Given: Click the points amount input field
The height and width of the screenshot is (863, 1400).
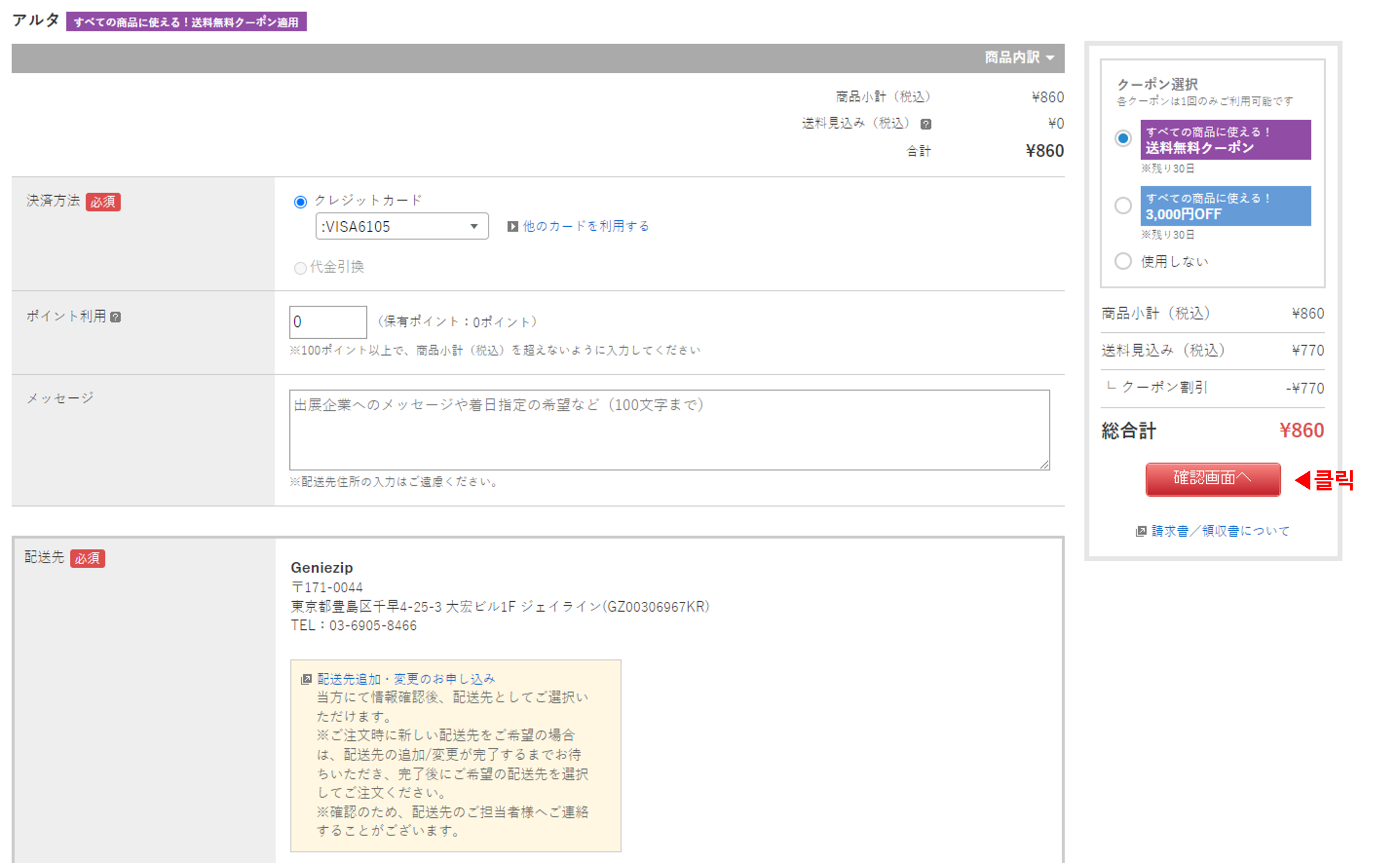Looking at the screenshot, I should [x=328, y=322].
